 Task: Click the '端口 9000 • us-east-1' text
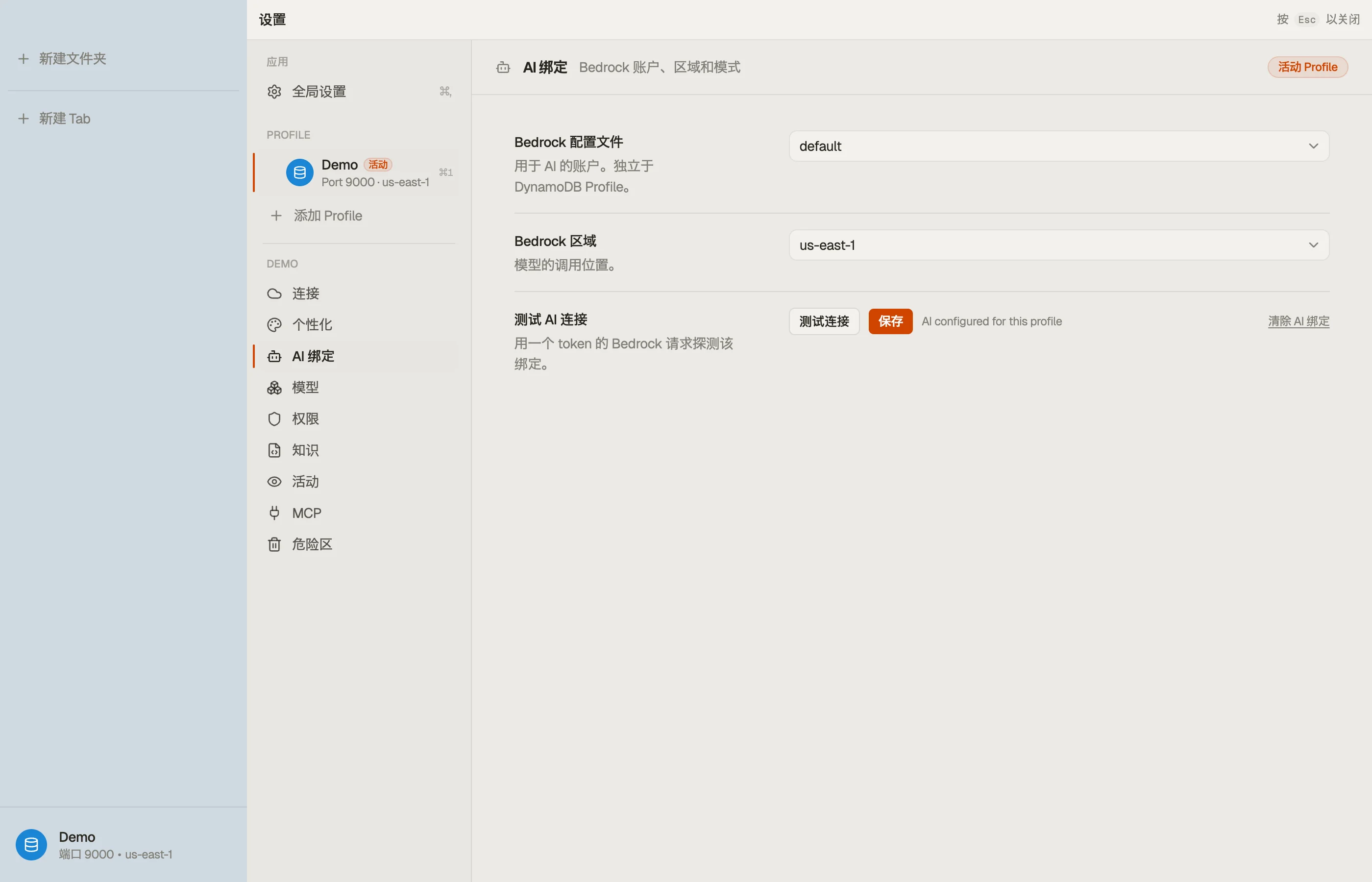pyautogui.click(x=116, y=854)
